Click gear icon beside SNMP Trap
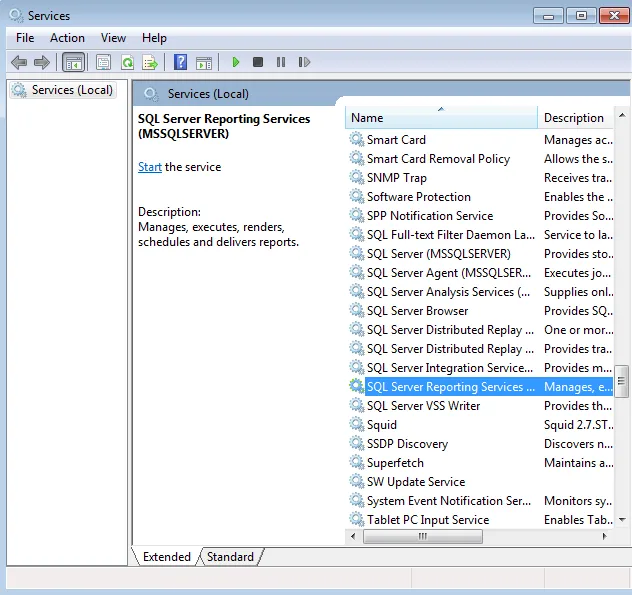The width and height of the screenshot is (632, 595). [x=357, y=177]
